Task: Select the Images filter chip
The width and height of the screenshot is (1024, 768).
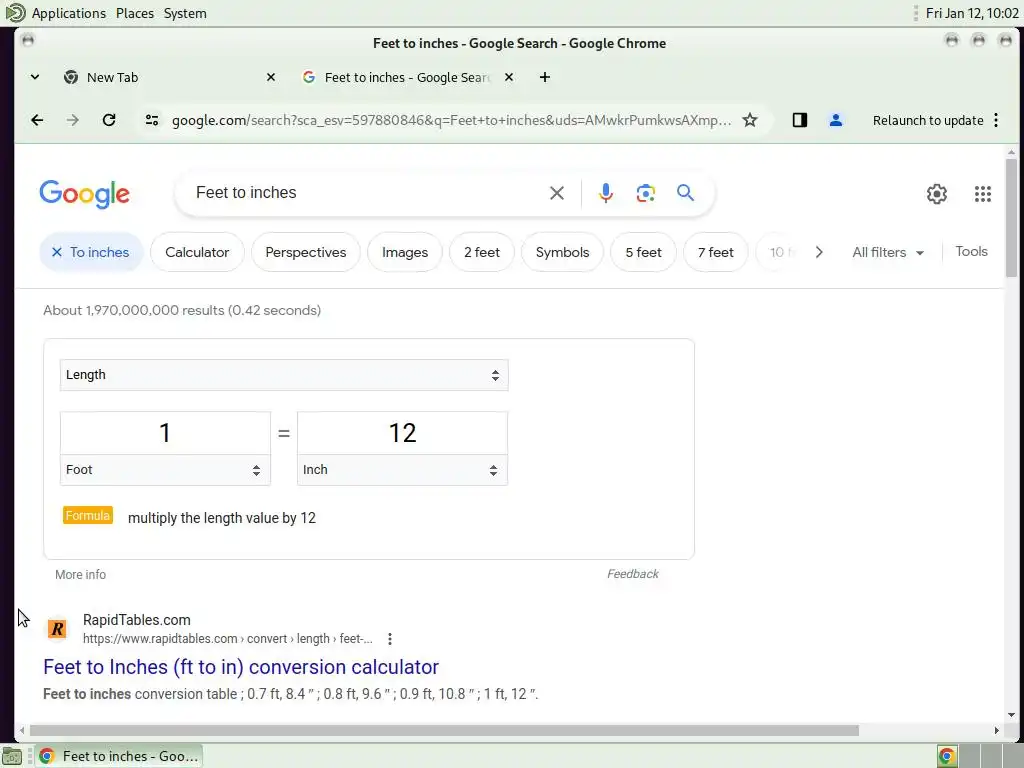Action: [405, 252]
